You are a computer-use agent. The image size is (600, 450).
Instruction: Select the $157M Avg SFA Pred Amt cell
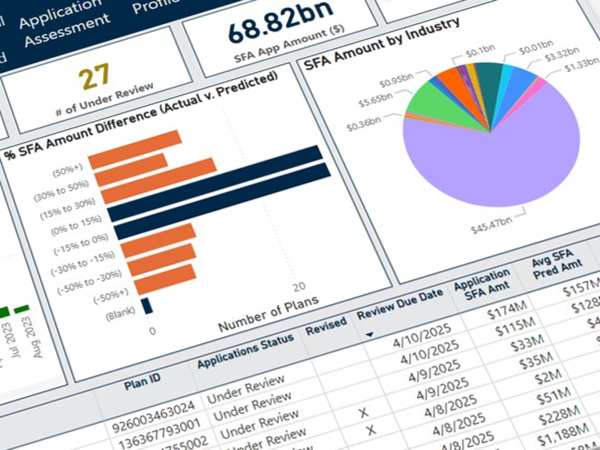click(581, 287)
